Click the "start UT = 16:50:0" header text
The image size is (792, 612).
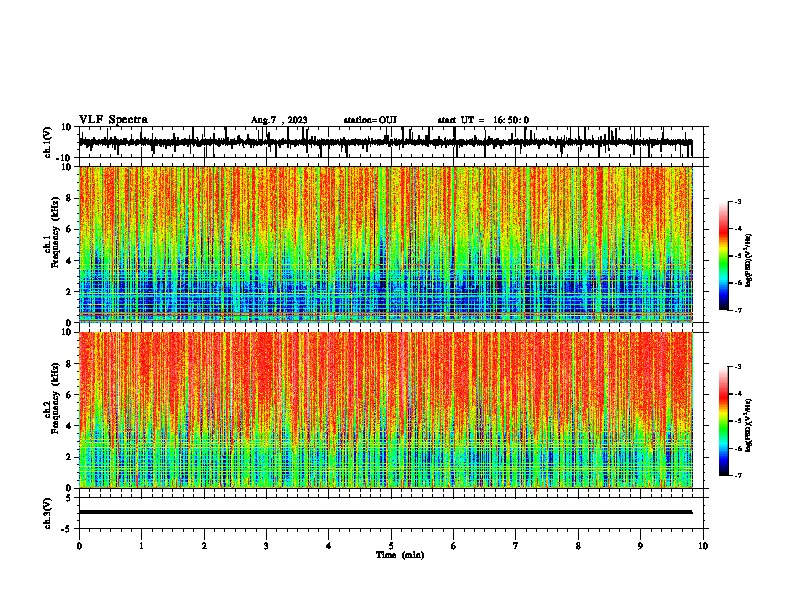483,120
